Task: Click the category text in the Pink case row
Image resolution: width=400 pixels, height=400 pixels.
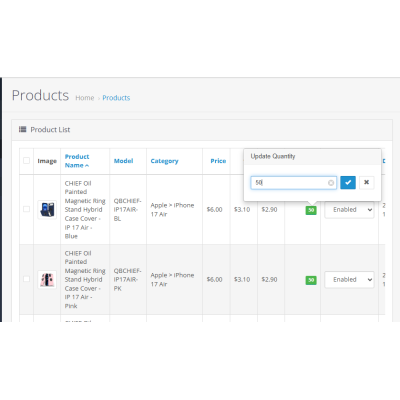Action: pos(172,280)
